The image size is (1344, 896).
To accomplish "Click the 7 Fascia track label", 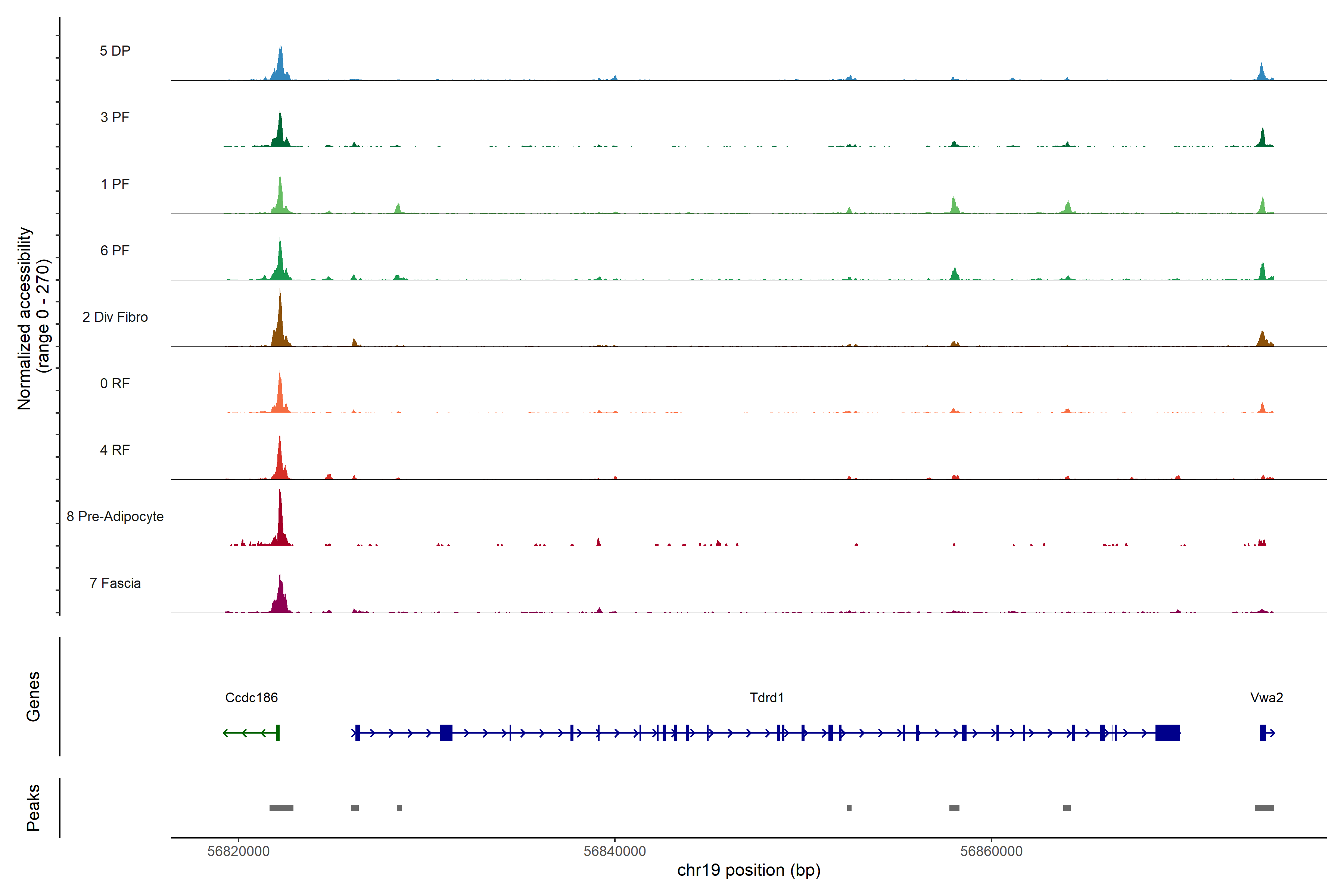I will point(115,583).
